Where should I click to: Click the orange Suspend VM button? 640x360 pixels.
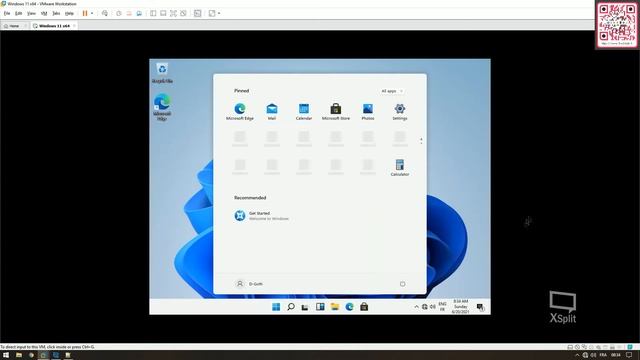tap(85, 13)
